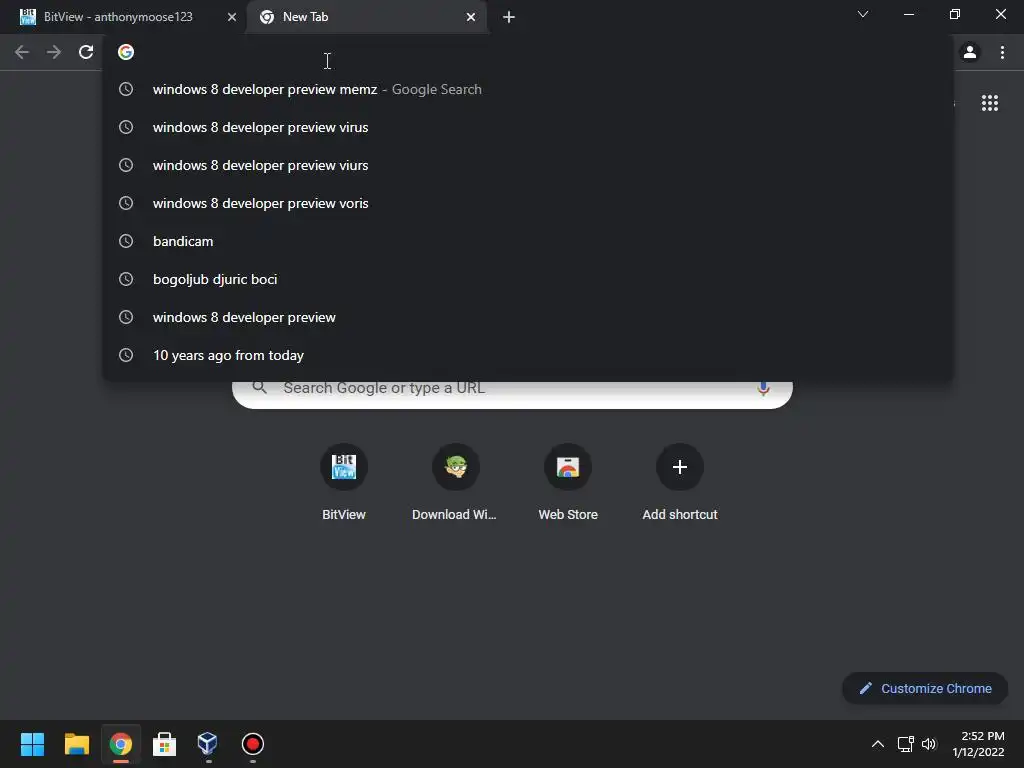Viewport: 1024px width, 768px height.
Task: Click the clock history icon beside bandicam
Action: (126, 241)
